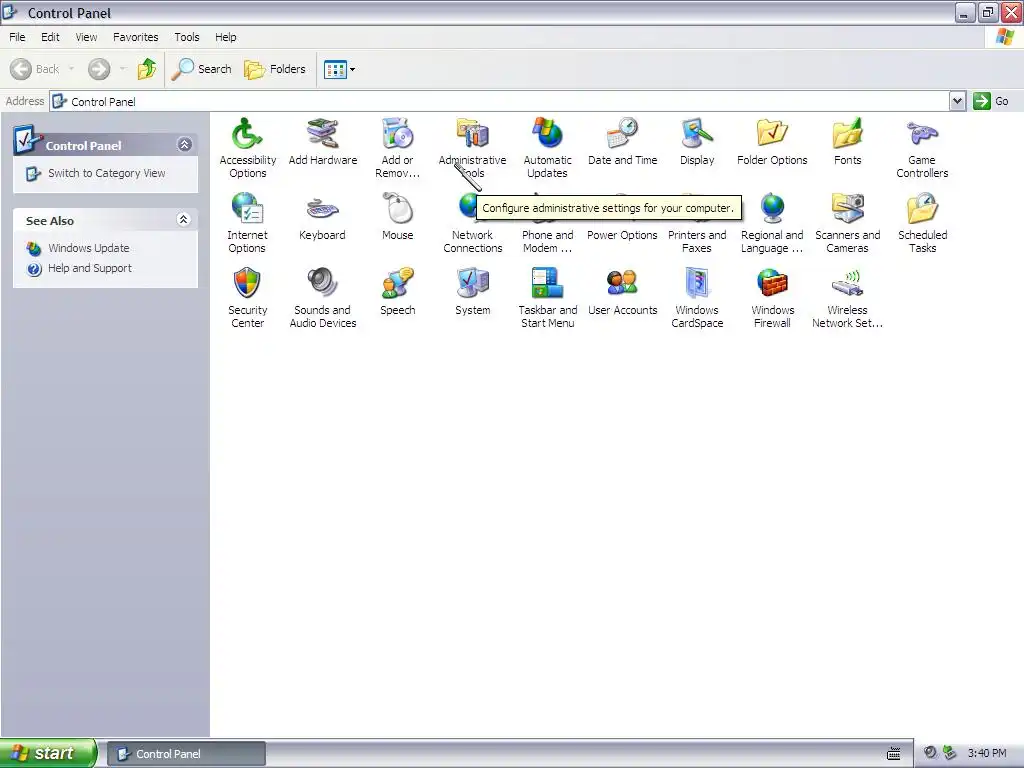Open Phone and Modem options
1024x768 pixels.
pyautogui.click(x=547, y=241)
